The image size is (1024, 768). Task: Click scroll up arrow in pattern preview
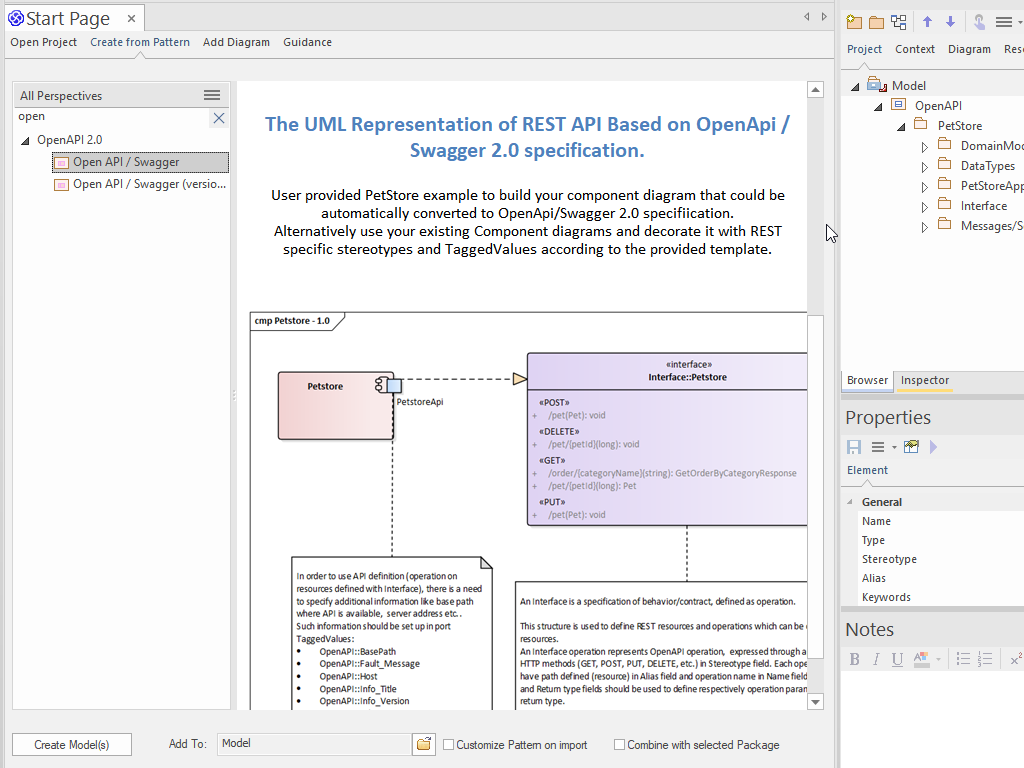click(815, 89)
